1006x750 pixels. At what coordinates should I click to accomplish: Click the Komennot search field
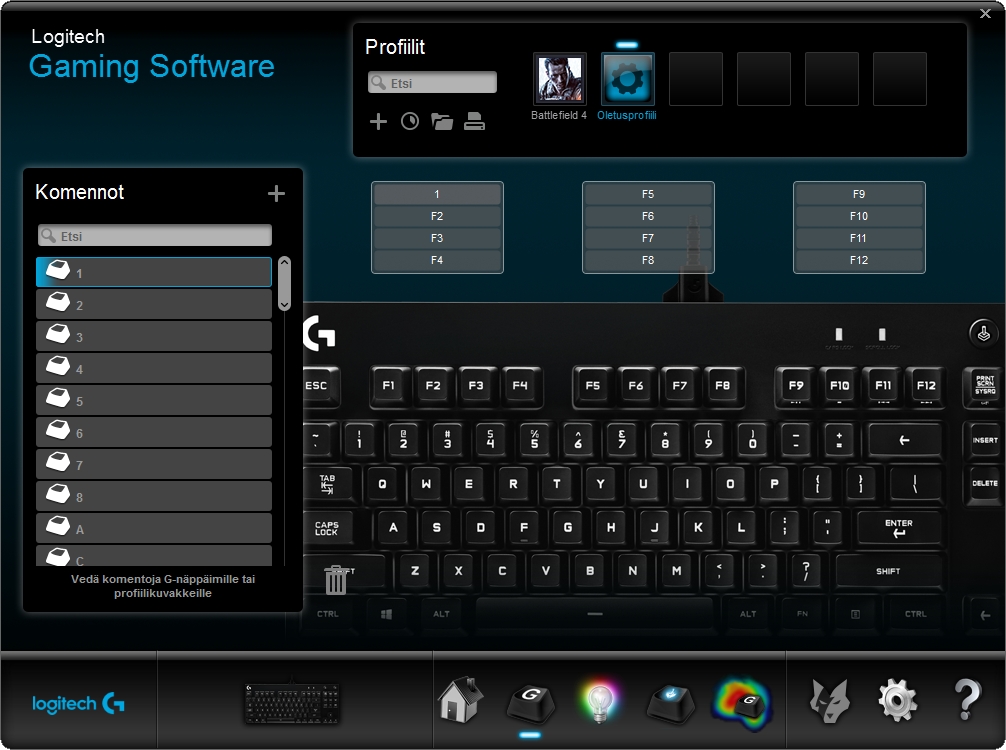155,235
